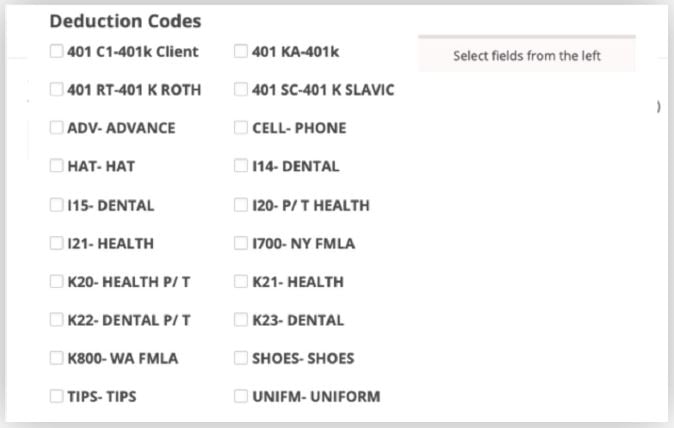This screenshot has height=428, width=674.
Task: Select the K800- WA FMLA checkbox
Action: click(x=57, y=358)
